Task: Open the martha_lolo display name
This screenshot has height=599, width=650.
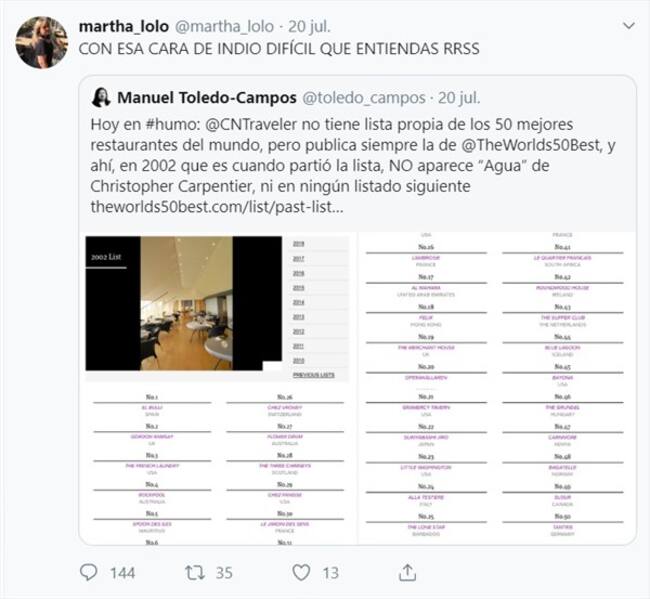Action: coord(123,25)
